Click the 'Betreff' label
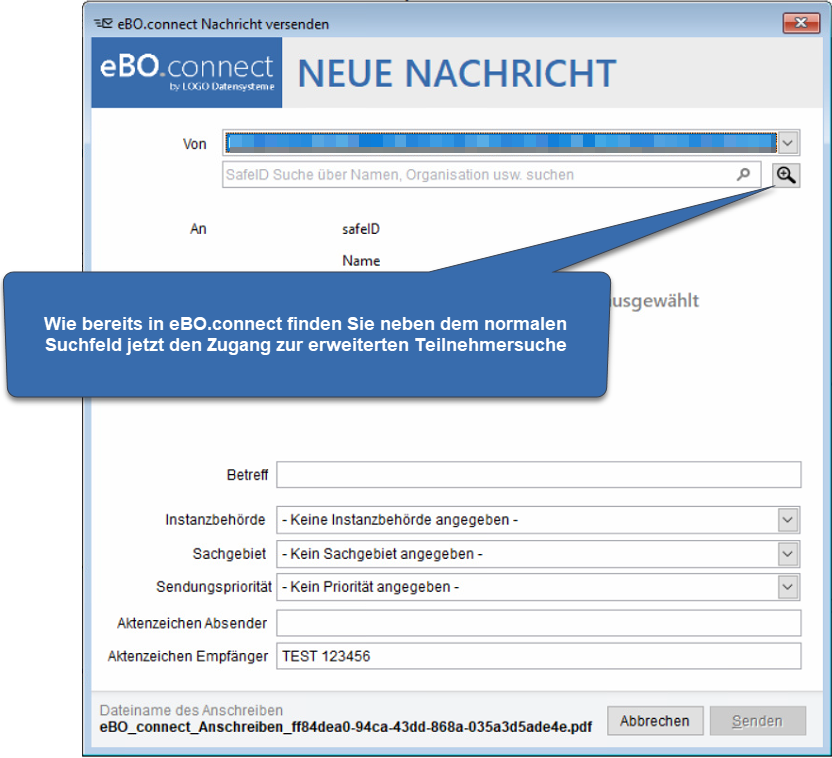The image size is (832, 758). pyautogui.click(x=247, y=475)
